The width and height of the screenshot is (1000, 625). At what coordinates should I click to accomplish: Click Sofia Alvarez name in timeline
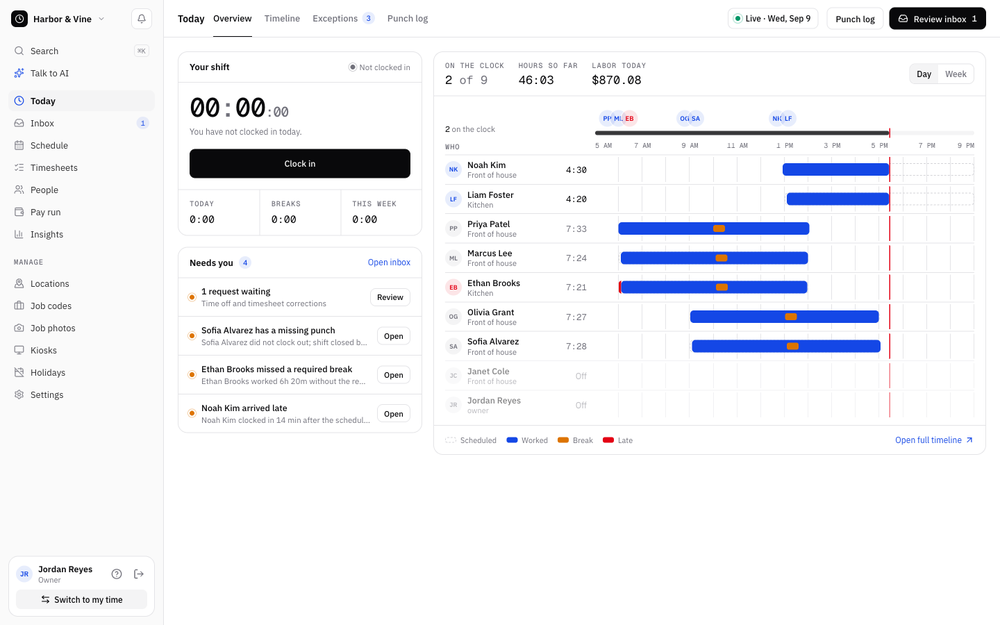click(493, 342)
